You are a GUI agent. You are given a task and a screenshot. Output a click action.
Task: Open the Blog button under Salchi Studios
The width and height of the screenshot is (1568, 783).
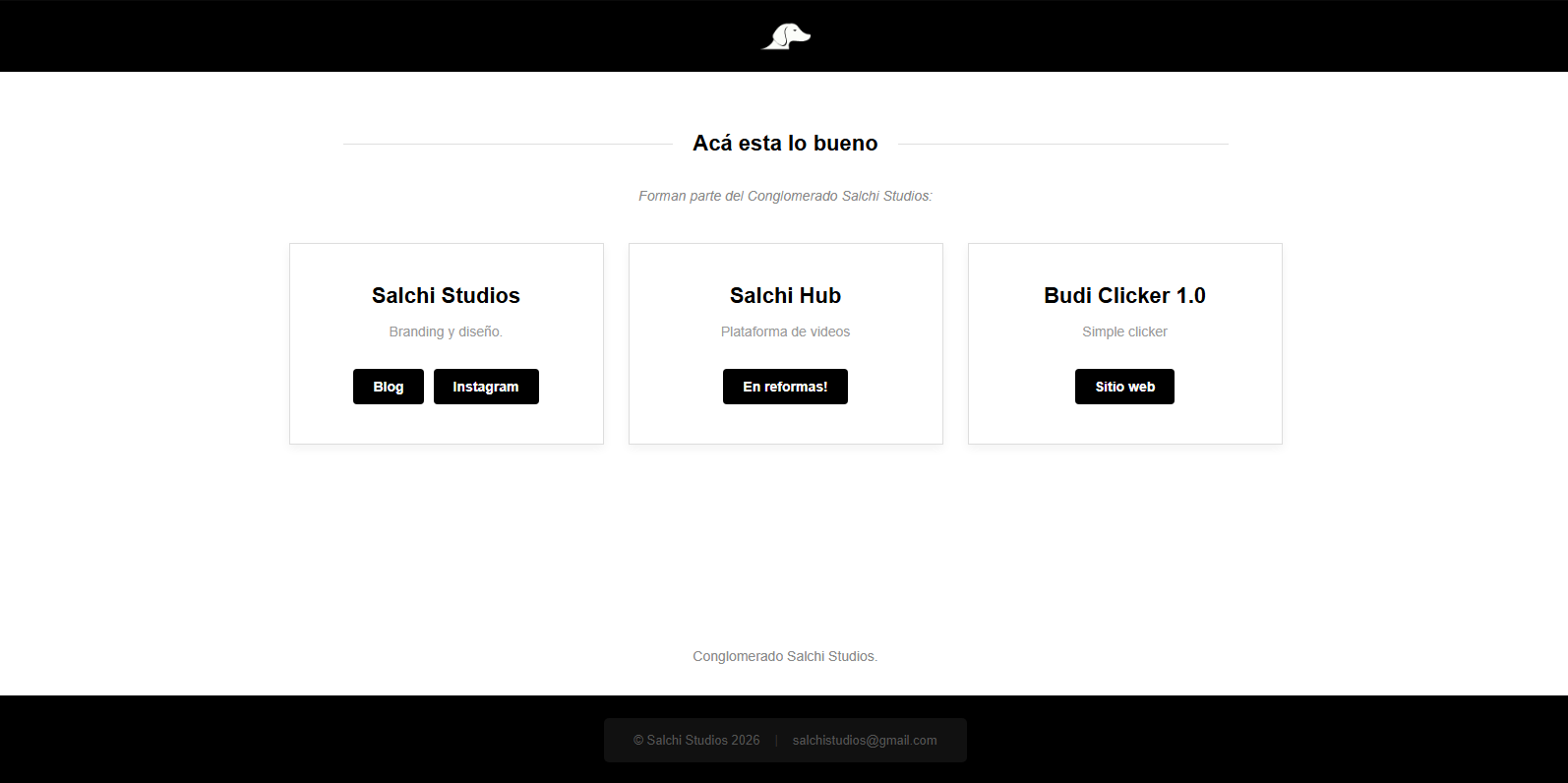388,387
